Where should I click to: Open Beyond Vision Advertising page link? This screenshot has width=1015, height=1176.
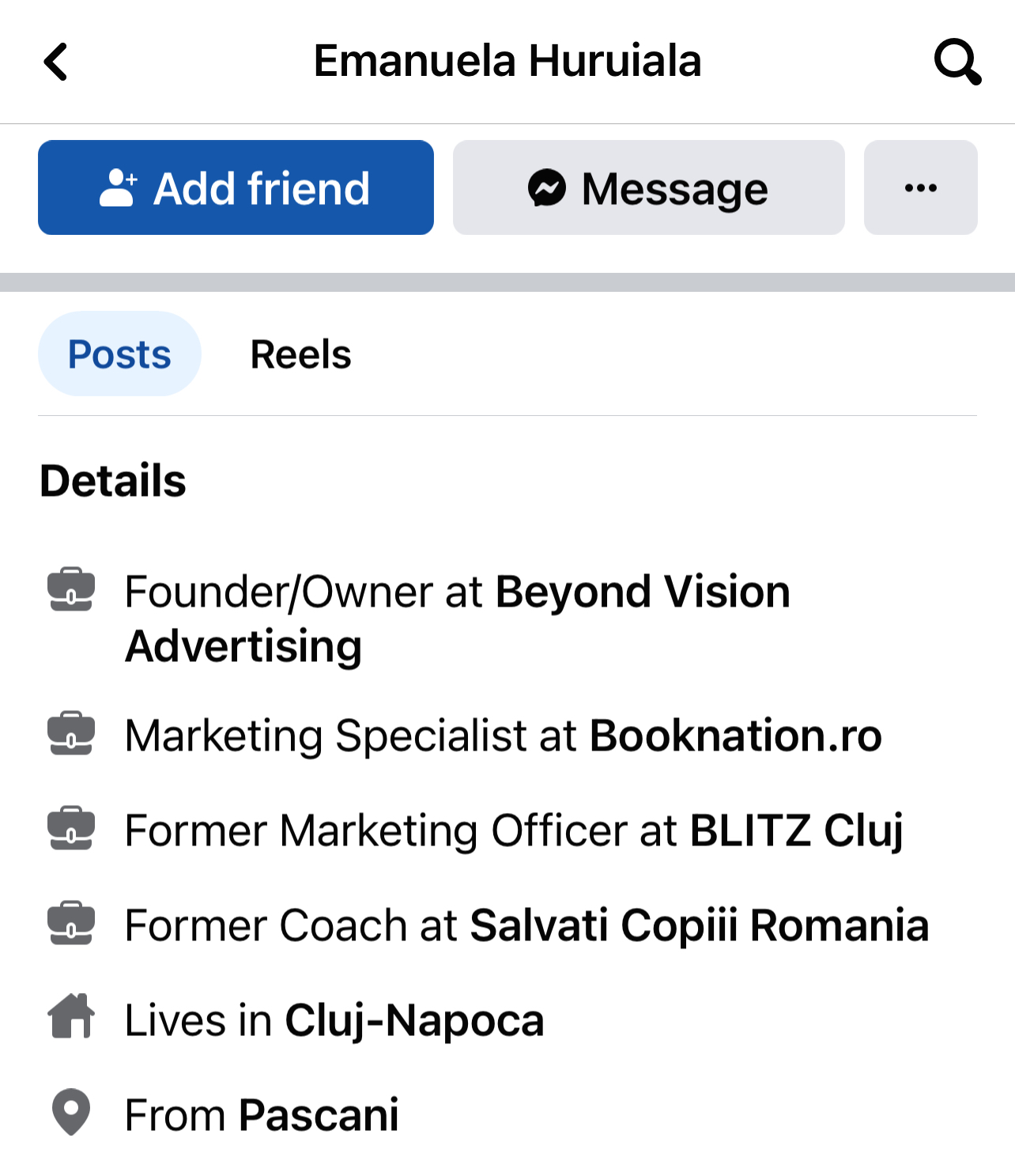458,619
